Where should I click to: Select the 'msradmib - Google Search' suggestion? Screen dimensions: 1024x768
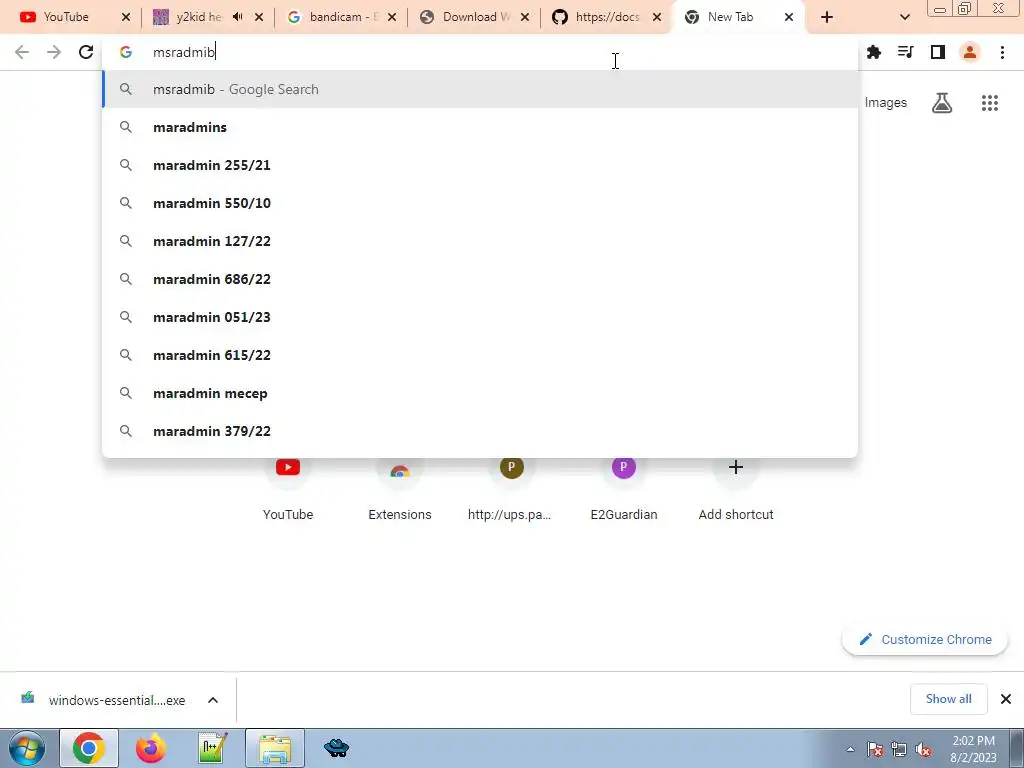tap(480, 89)
